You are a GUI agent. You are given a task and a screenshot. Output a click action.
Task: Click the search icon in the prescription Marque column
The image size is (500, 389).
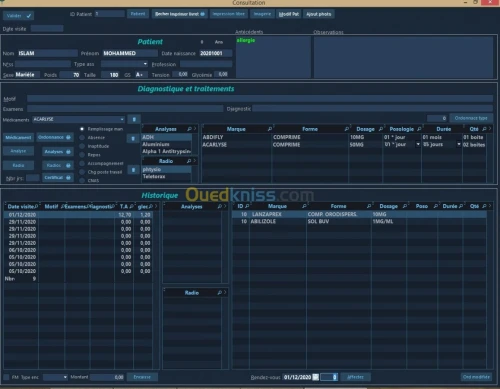click(270, 129)
